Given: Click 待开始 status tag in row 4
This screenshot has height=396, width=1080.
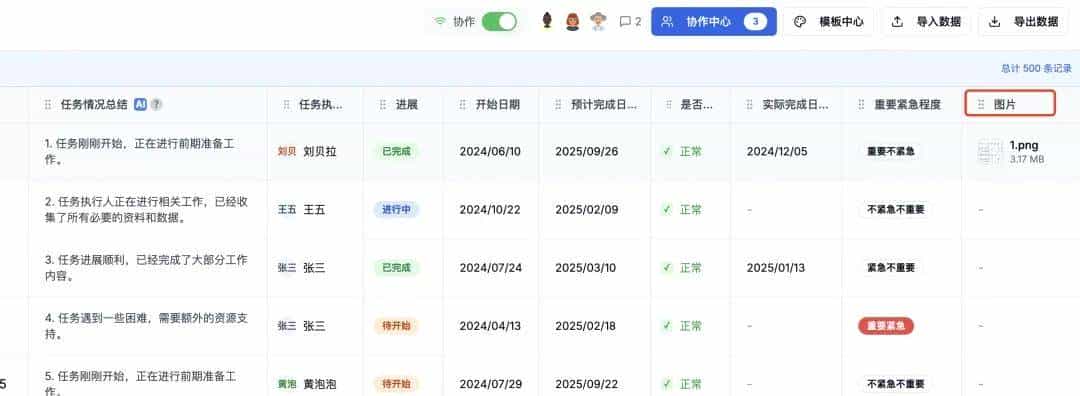Looking at the screenshot, I should click(396, 326).
